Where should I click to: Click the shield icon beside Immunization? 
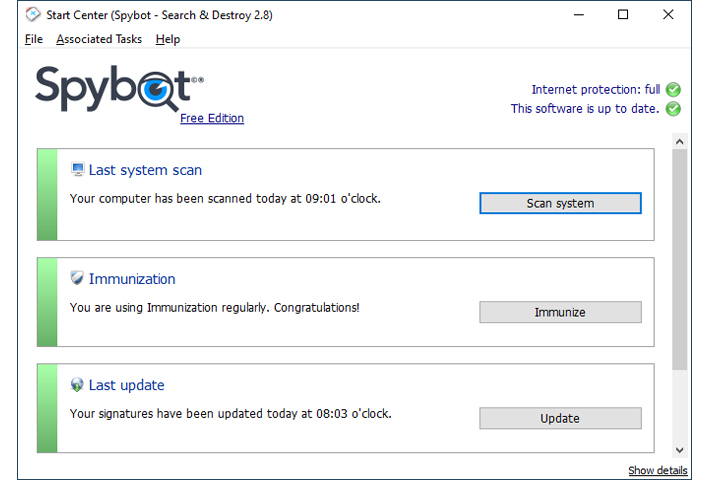pos(77,278)
